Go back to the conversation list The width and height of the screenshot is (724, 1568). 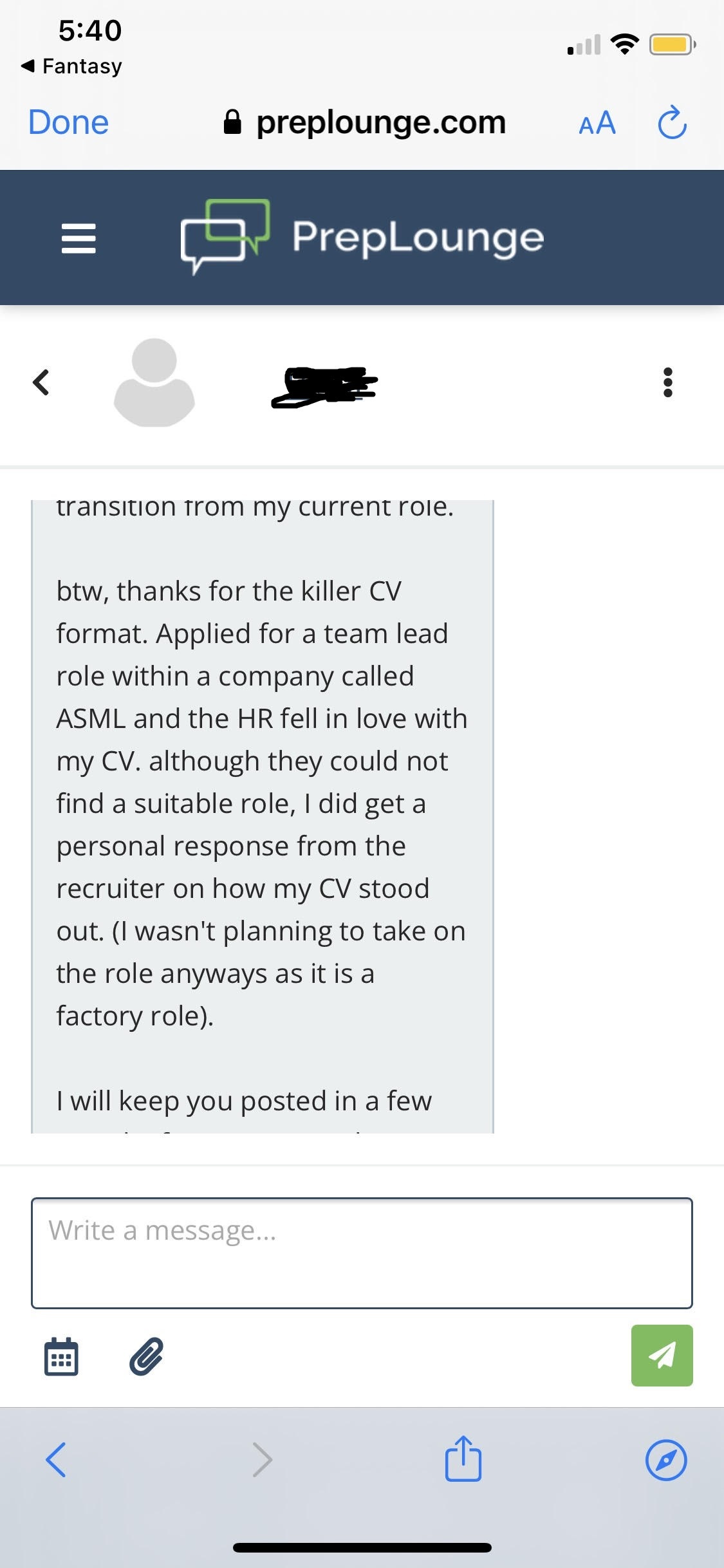coord(41,382)
